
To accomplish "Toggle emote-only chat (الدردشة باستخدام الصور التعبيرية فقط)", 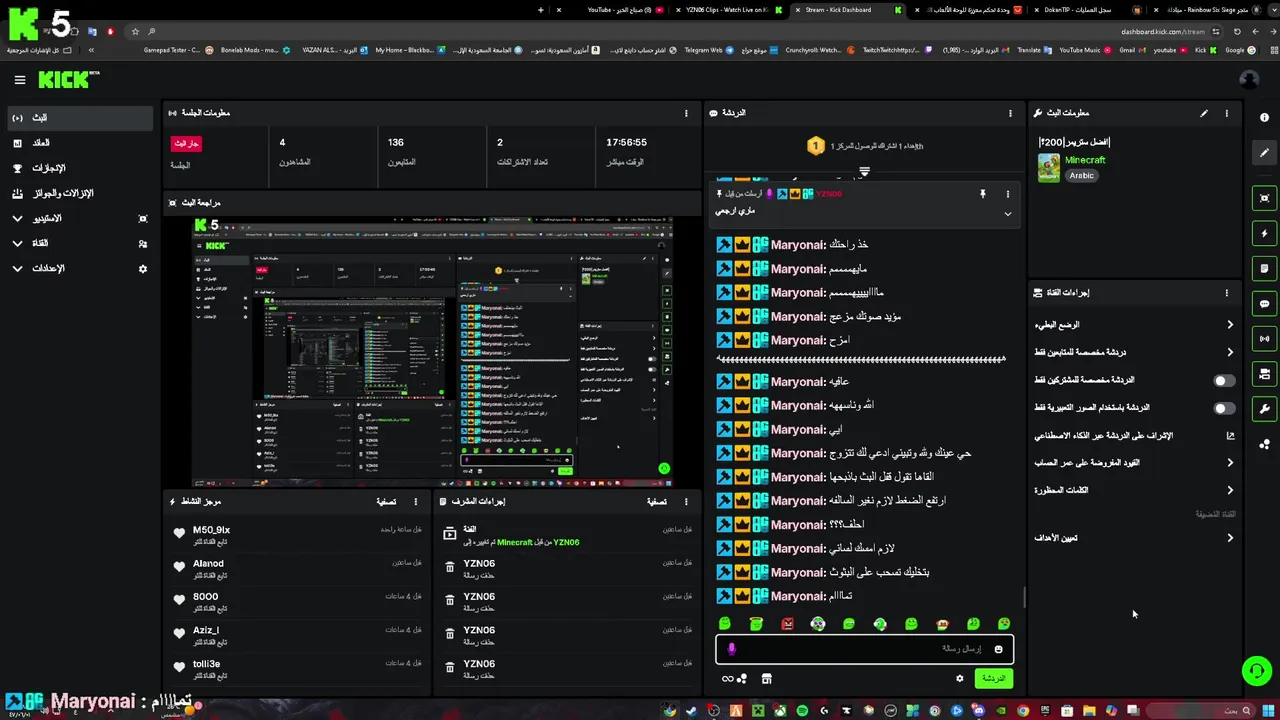I will 1224,408.
